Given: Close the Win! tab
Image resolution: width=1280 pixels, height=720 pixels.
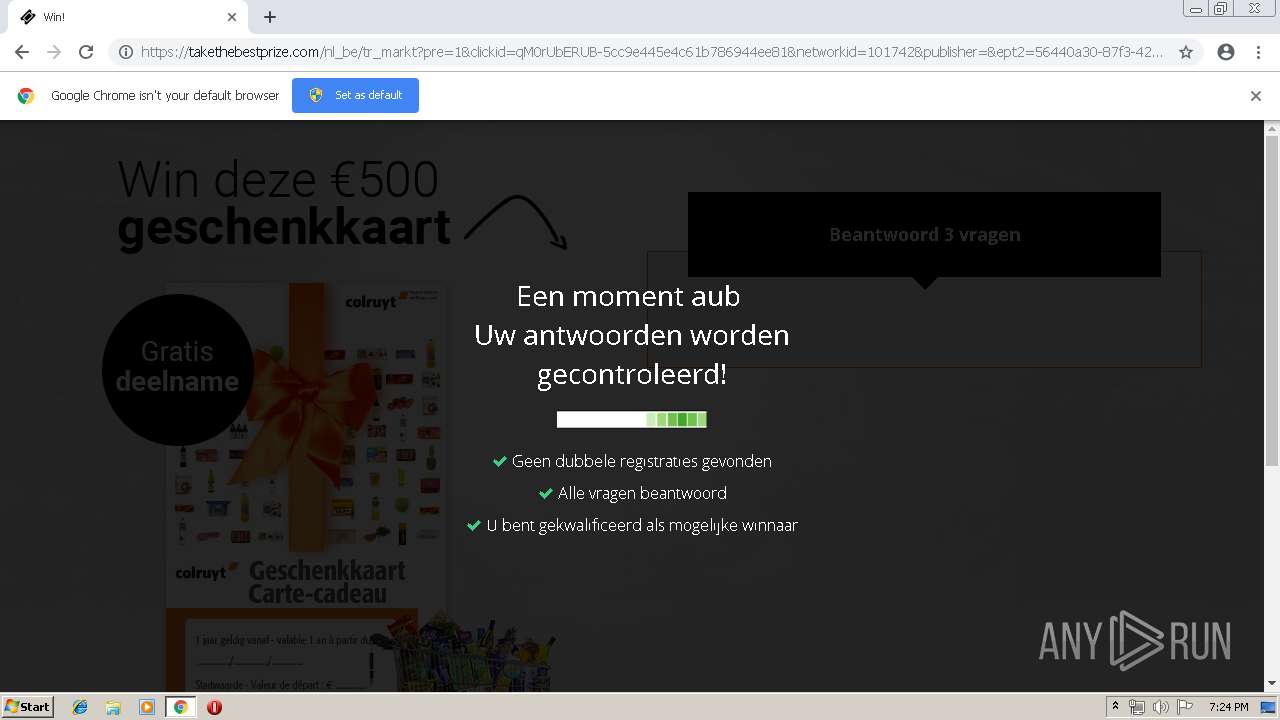Looking at the screenshot, I should coord(232,17).
